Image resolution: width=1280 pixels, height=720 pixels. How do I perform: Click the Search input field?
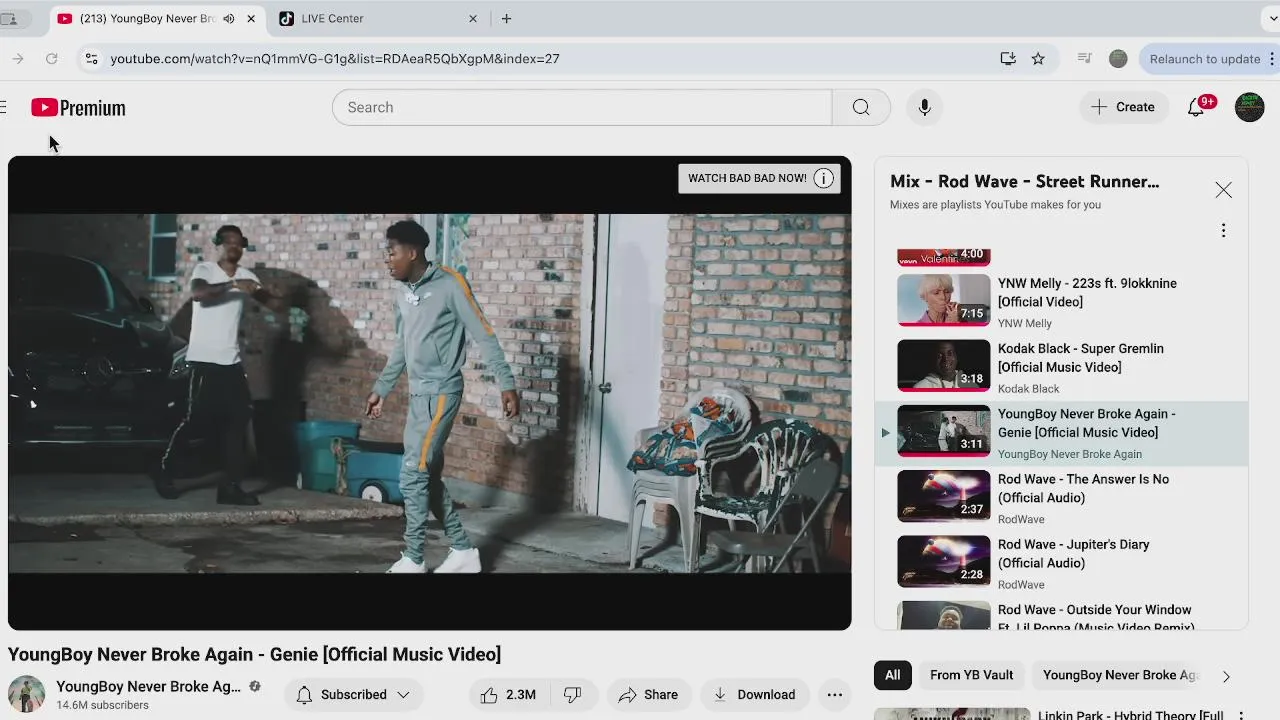(582, 107)
